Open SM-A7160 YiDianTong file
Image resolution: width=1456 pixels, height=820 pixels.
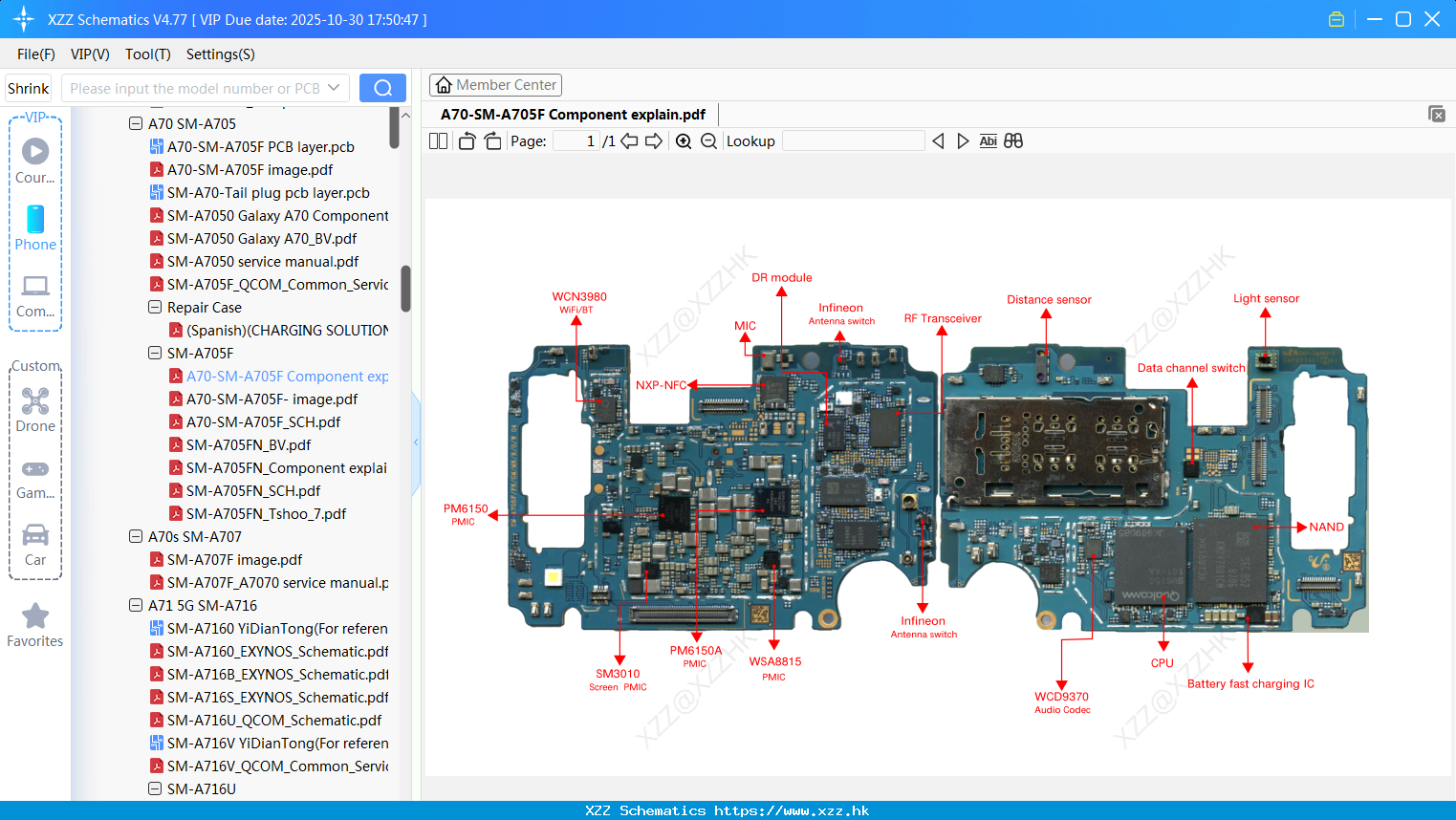(x=269, y=628)
